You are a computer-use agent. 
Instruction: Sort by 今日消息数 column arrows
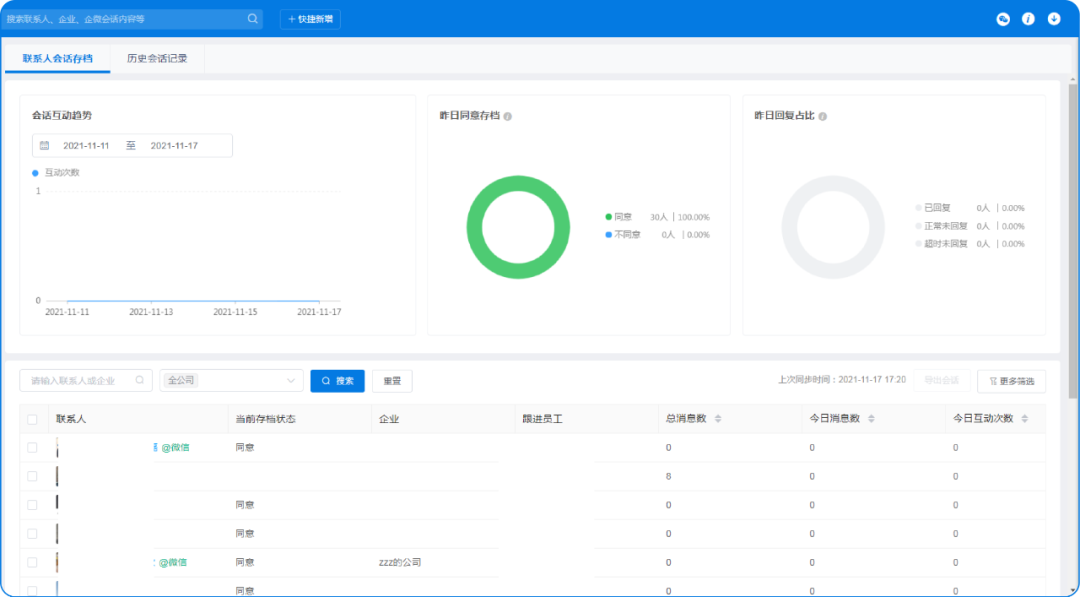[x=871, y=419]
